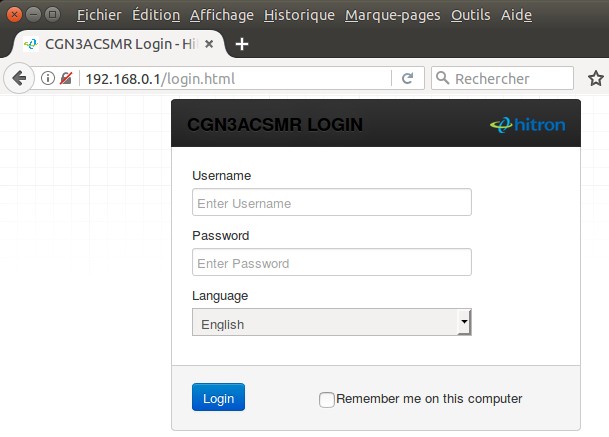Image resolution: width=609 pixels, height=437 pixels.
Task: Maximize the browser window
Action: [52, 15]
